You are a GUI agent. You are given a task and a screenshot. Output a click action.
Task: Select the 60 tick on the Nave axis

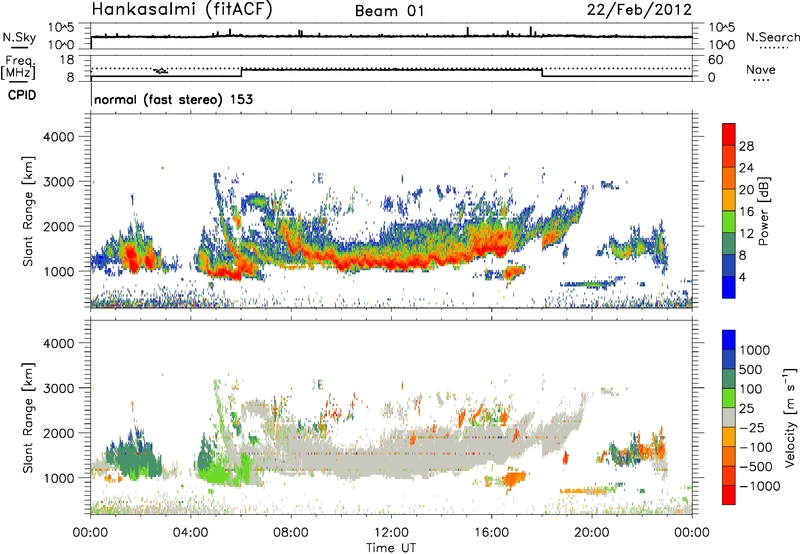tap(715, 60)
